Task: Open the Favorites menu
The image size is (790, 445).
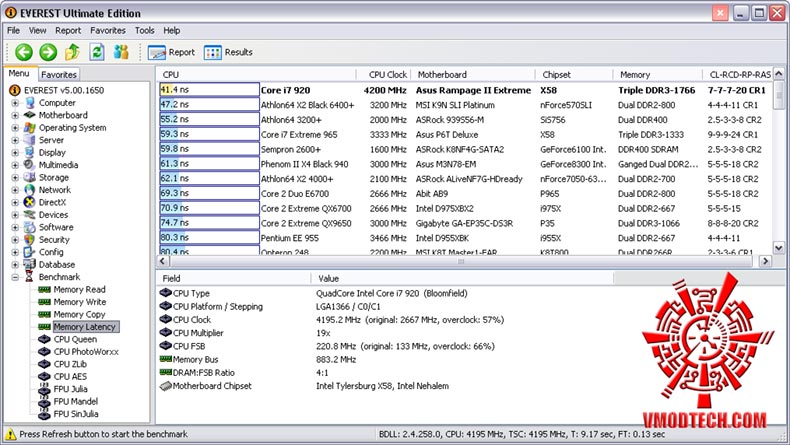Action: [x=108, y=31]
